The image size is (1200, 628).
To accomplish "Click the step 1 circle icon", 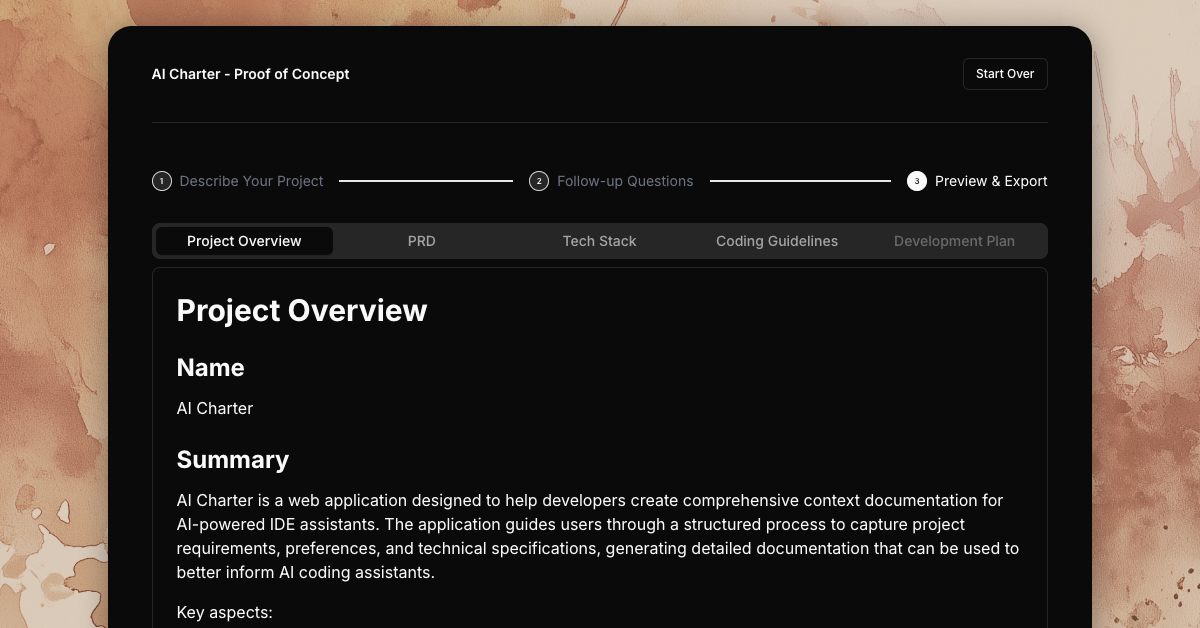I will pos(161,181).
